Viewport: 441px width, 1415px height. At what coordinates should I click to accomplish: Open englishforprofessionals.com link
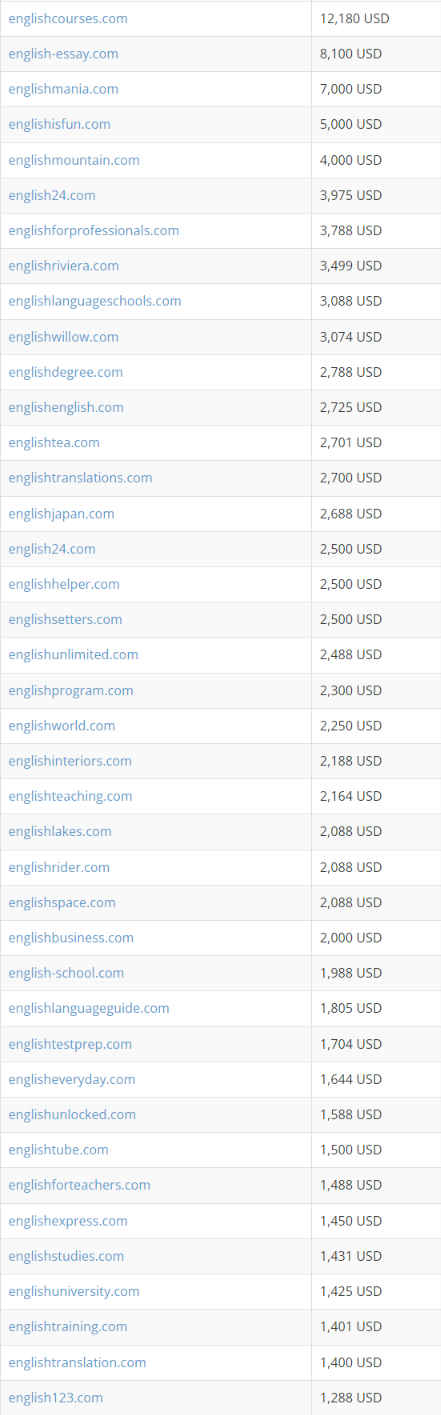click(x=94, y=230)
